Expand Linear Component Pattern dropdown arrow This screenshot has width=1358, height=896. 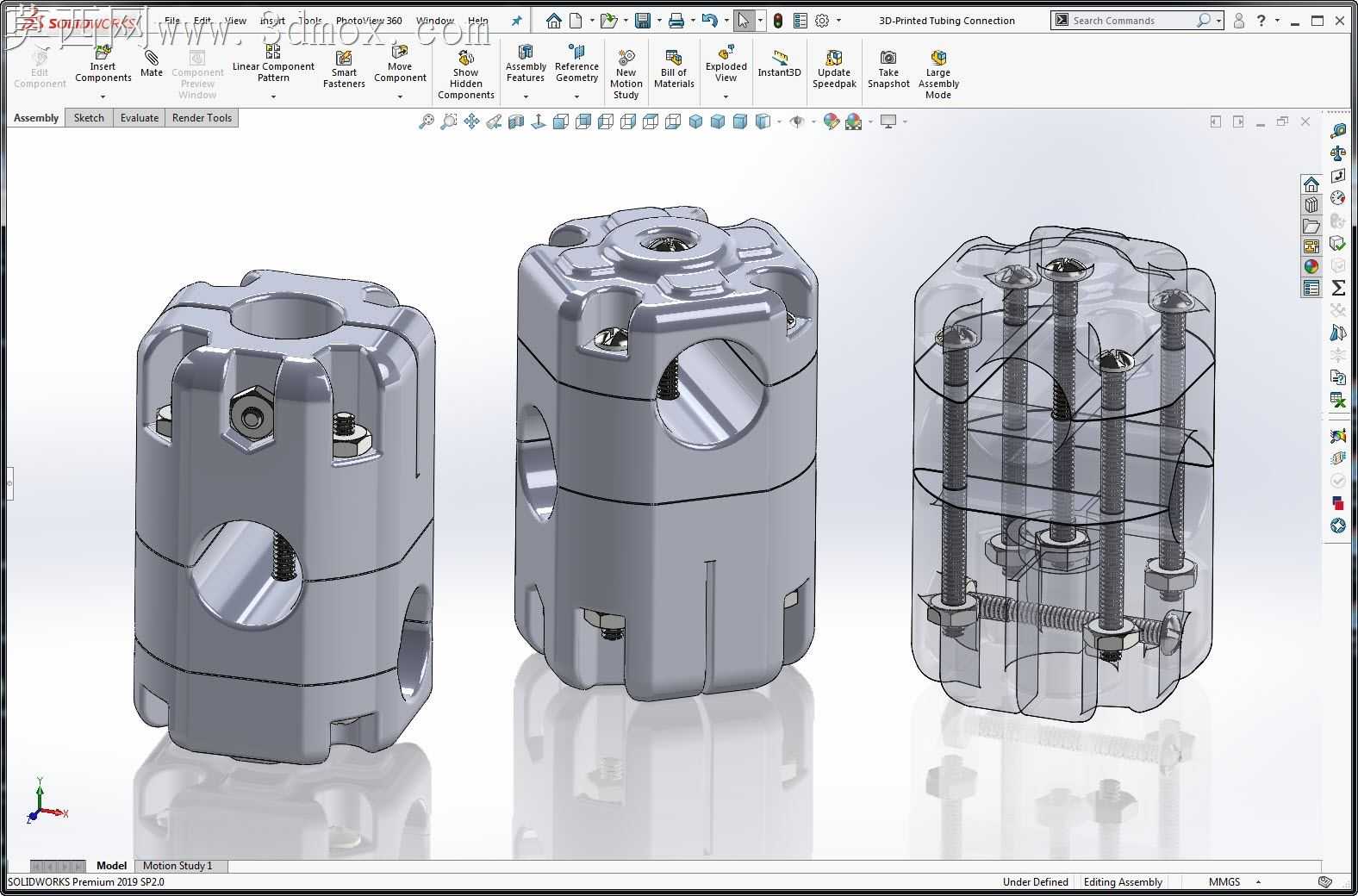point(273,96)
